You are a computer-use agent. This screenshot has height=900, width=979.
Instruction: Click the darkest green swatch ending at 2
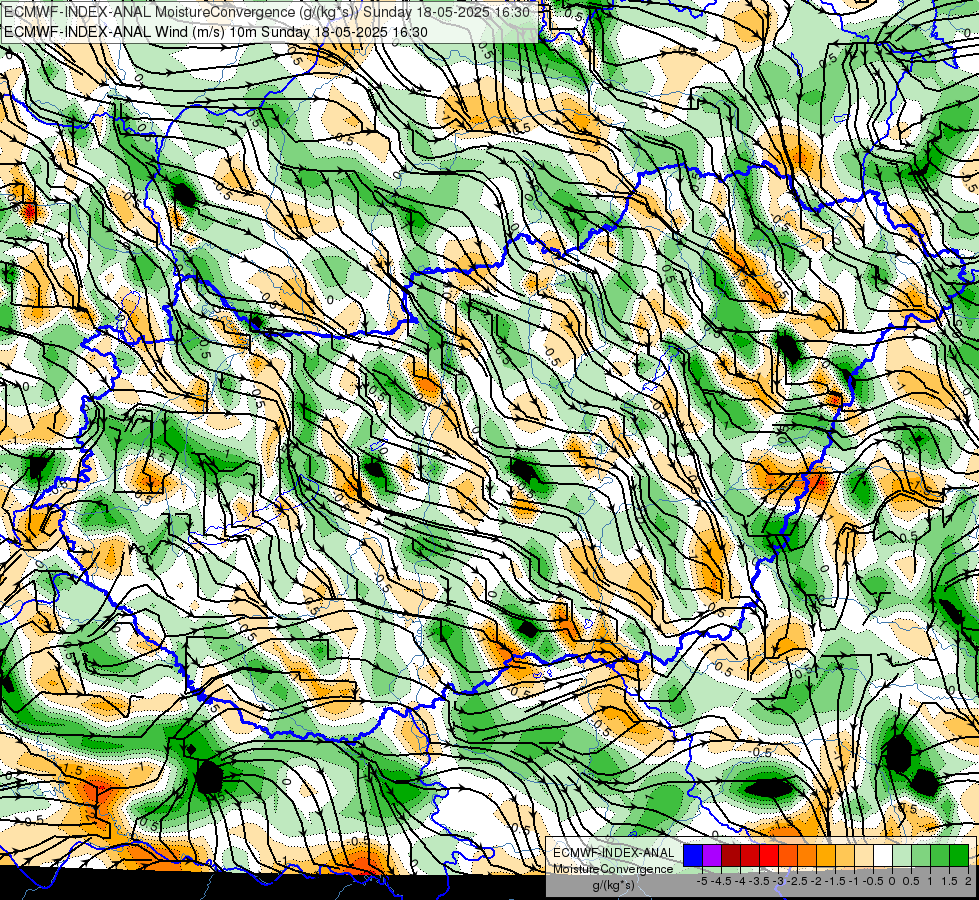tap(959, 856)
